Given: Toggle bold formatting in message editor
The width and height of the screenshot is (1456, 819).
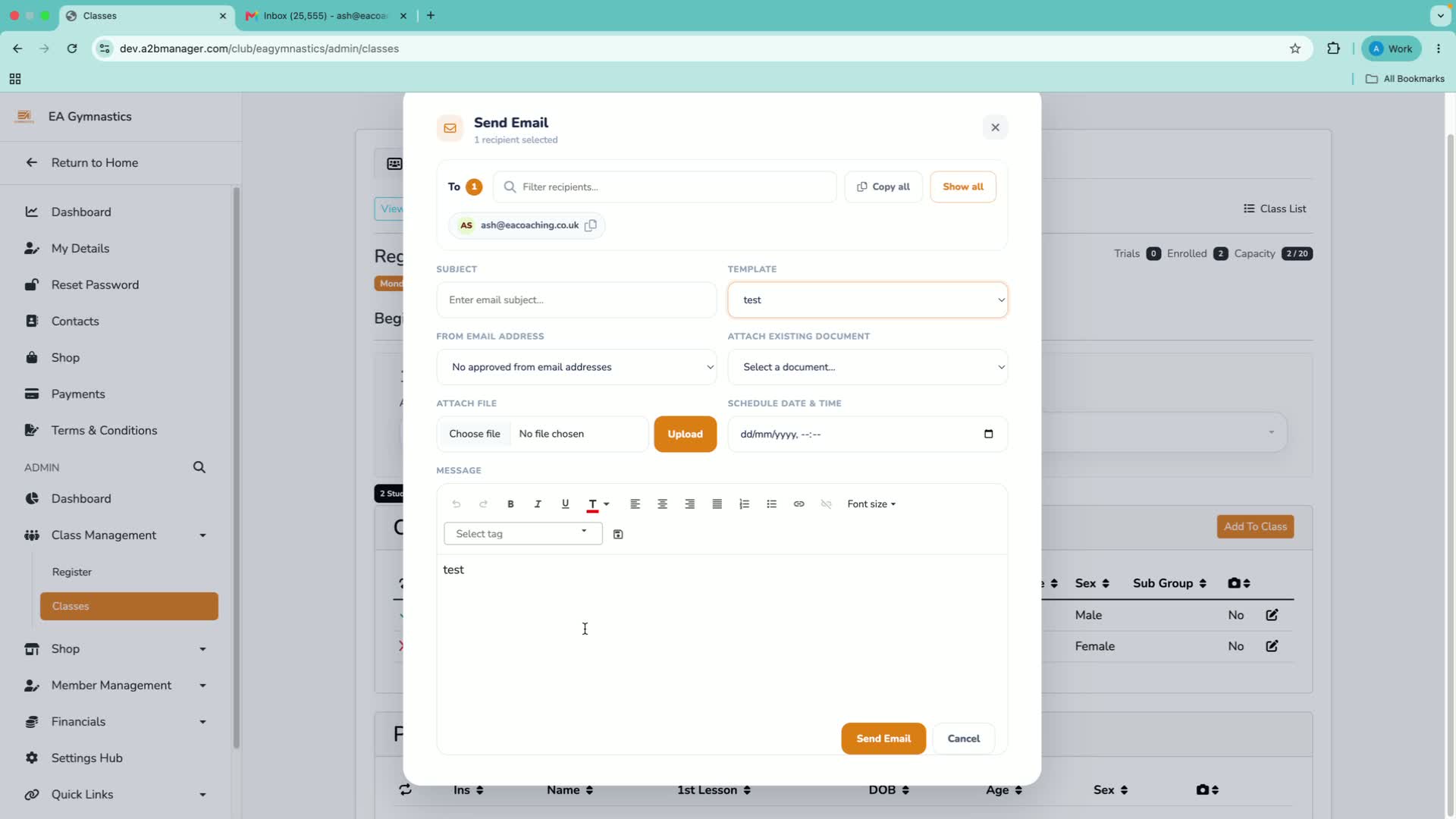Looking at the screenshot, I should (x=510, y=504).
